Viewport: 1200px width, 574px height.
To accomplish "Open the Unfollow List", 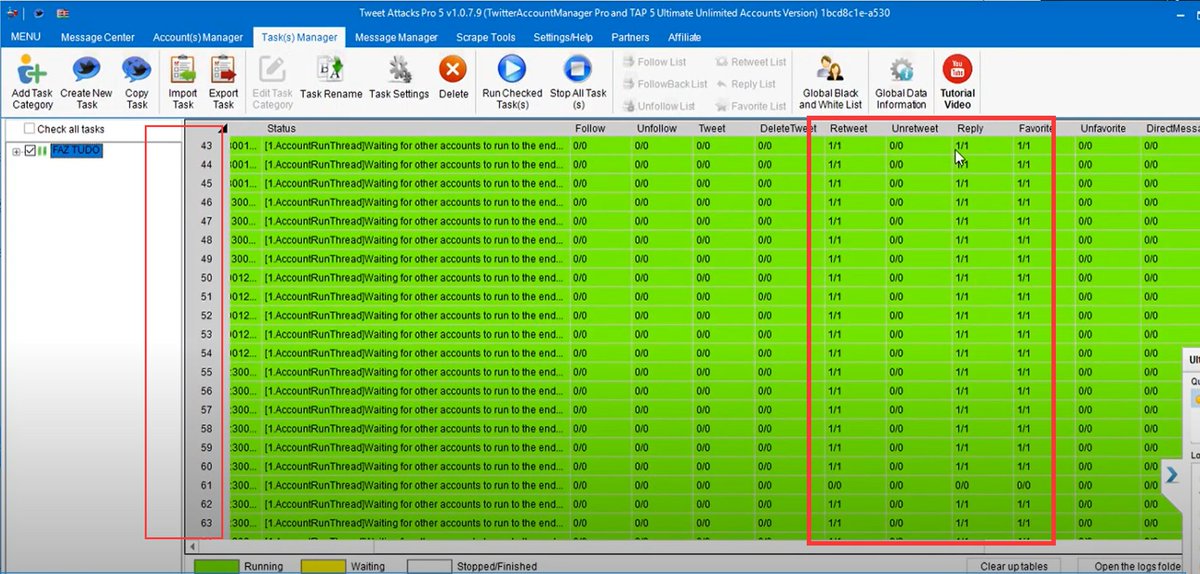I will pos(658,106).
